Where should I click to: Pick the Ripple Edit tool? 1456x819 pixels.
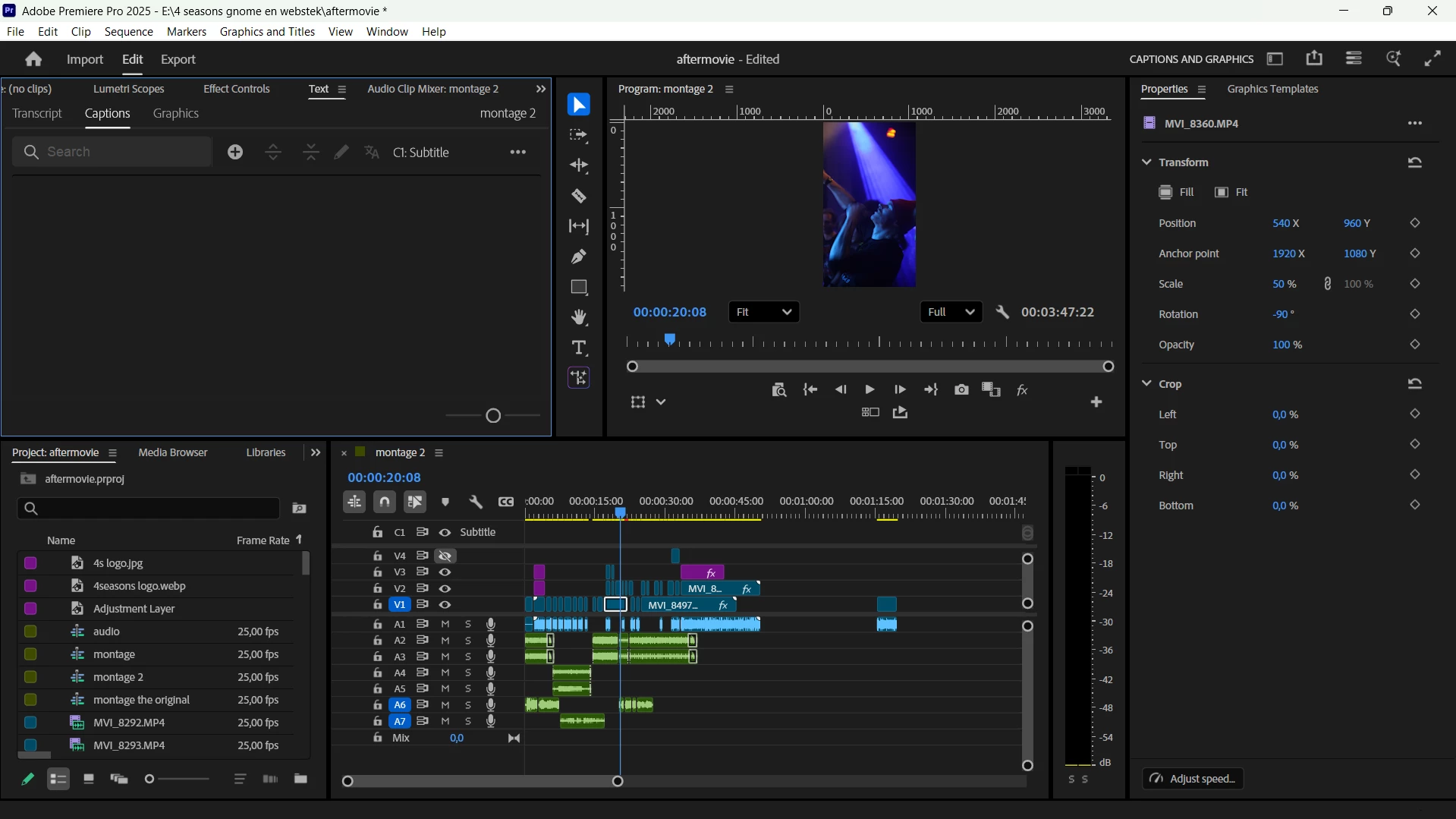tap(579, 166)
